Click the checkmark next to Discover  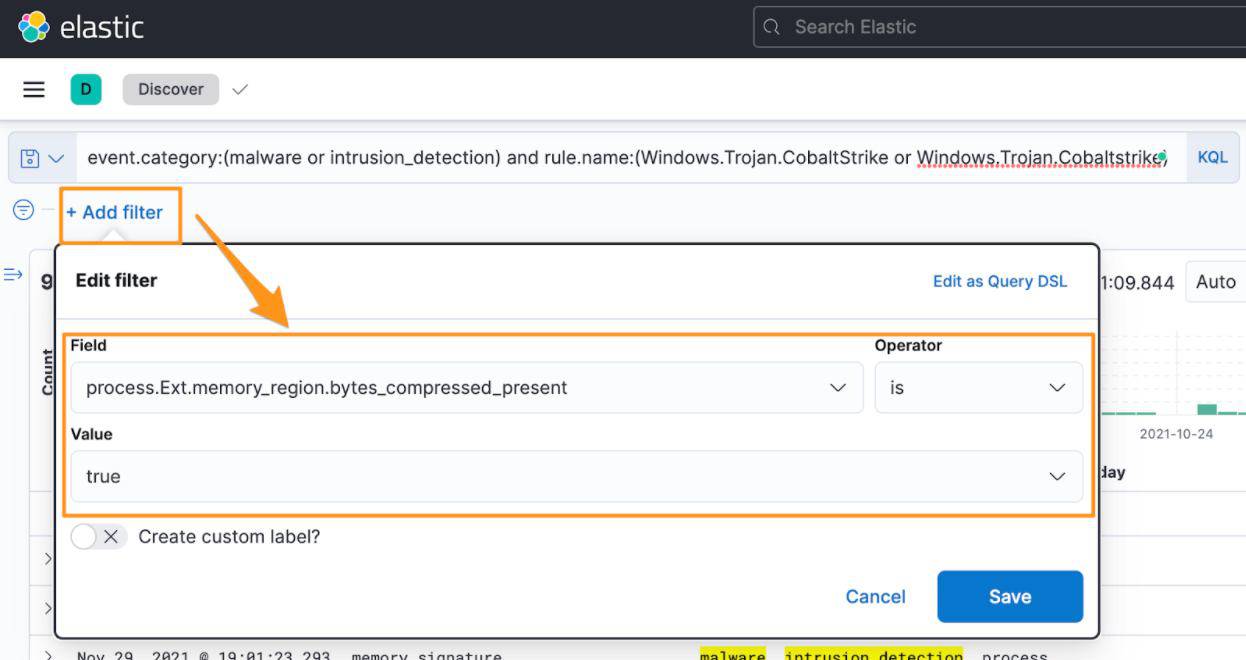click(240, 90)
